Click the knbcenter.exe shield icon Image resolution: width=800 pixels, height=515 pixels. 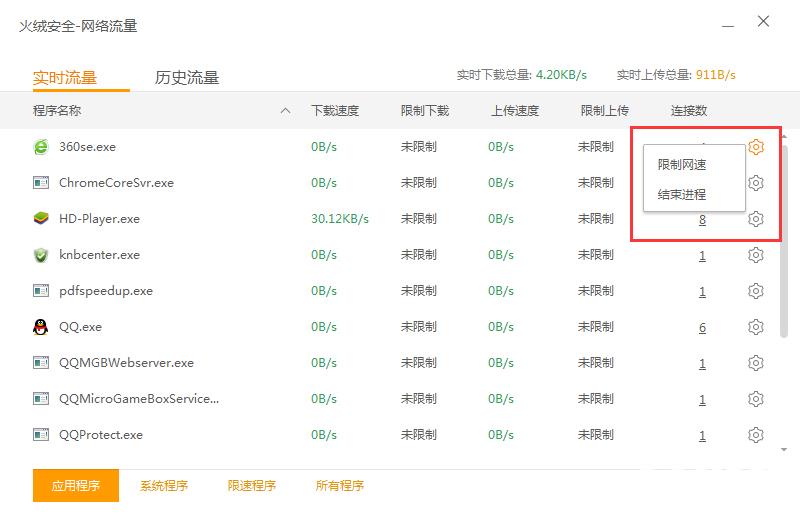[41, 255]
